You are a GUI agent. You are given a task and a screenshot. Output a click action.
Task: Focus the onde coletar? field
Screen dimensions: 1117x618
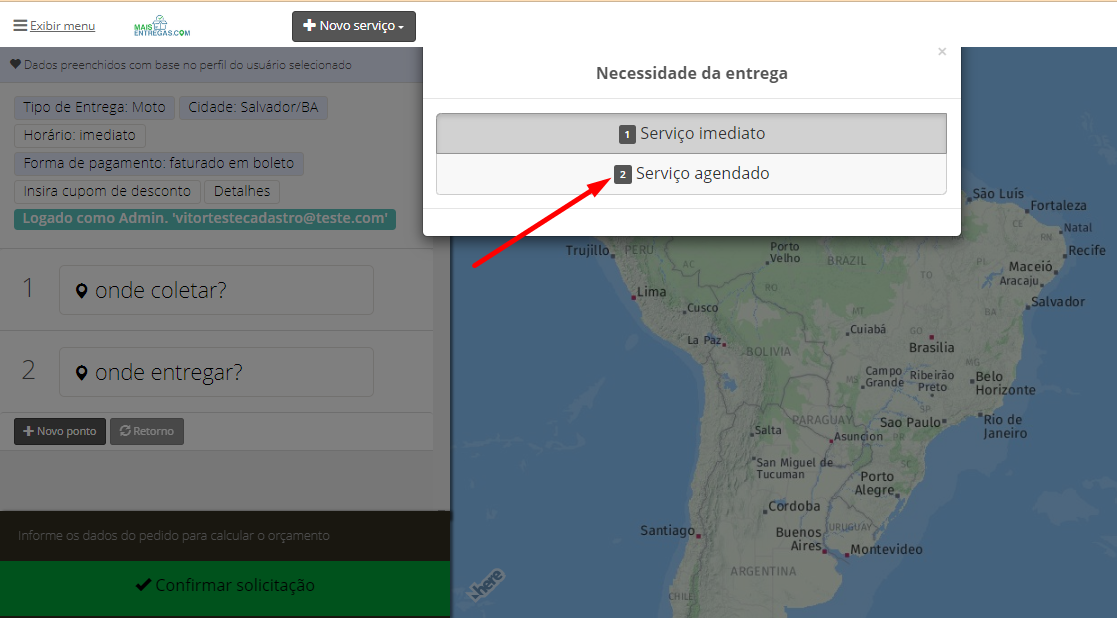(217, 290)
